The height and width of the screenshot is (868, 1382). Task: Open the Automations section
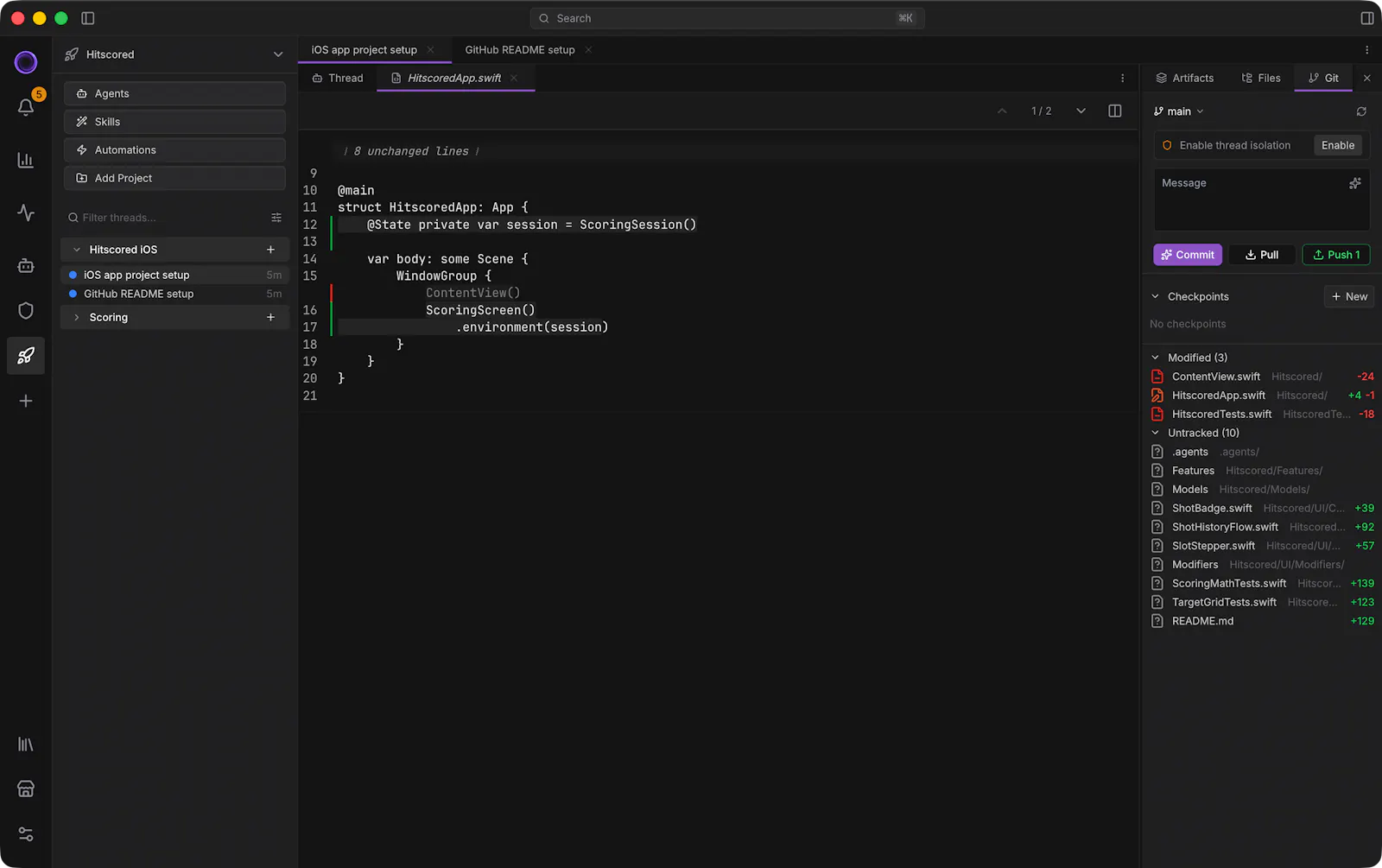[174, 150]
